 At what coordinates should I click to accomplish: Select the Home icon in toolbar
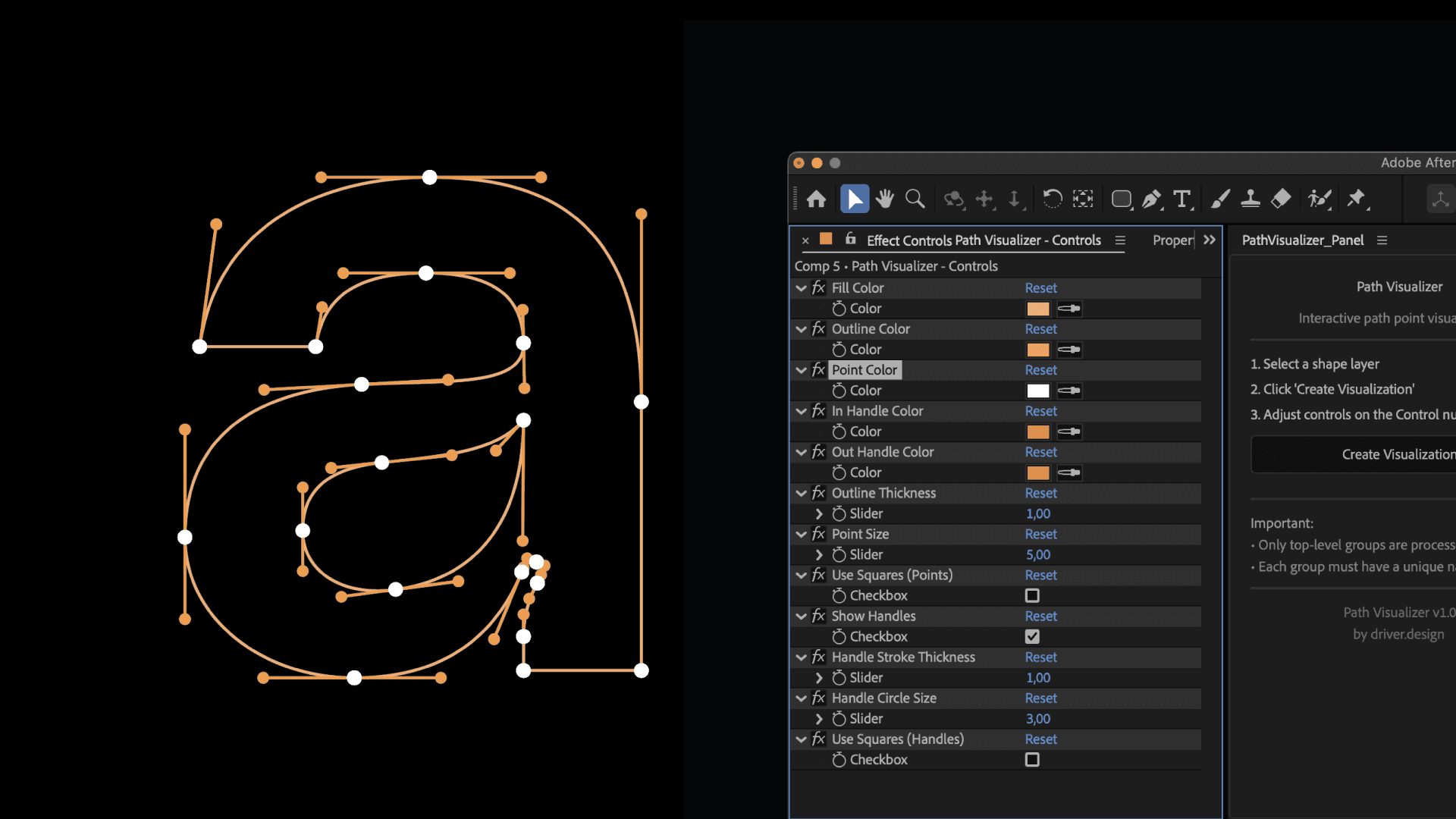coord(817,199)
